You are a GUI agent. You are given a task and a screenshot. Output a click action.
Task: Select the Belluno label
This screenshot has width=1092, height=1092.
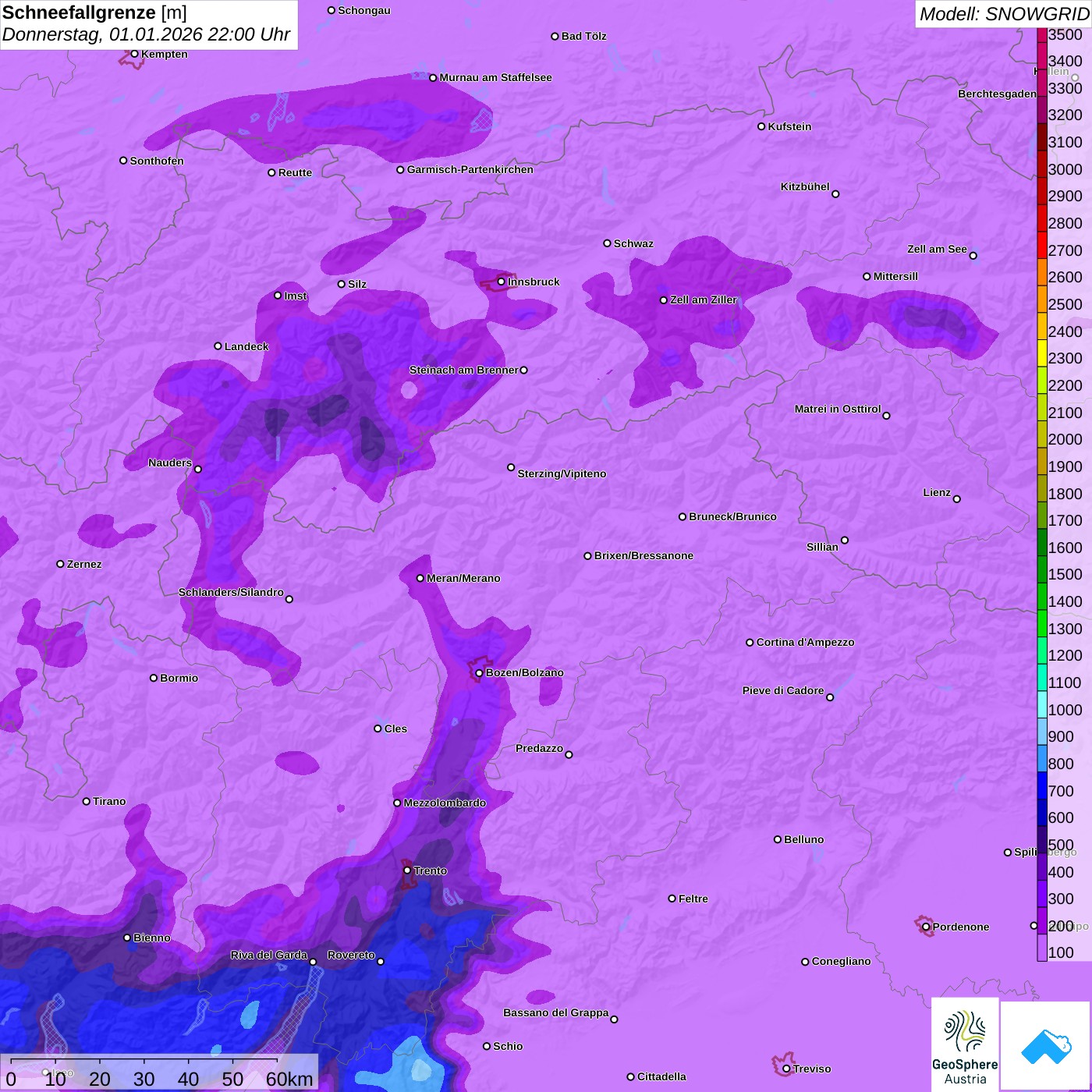tap(804, 839)
